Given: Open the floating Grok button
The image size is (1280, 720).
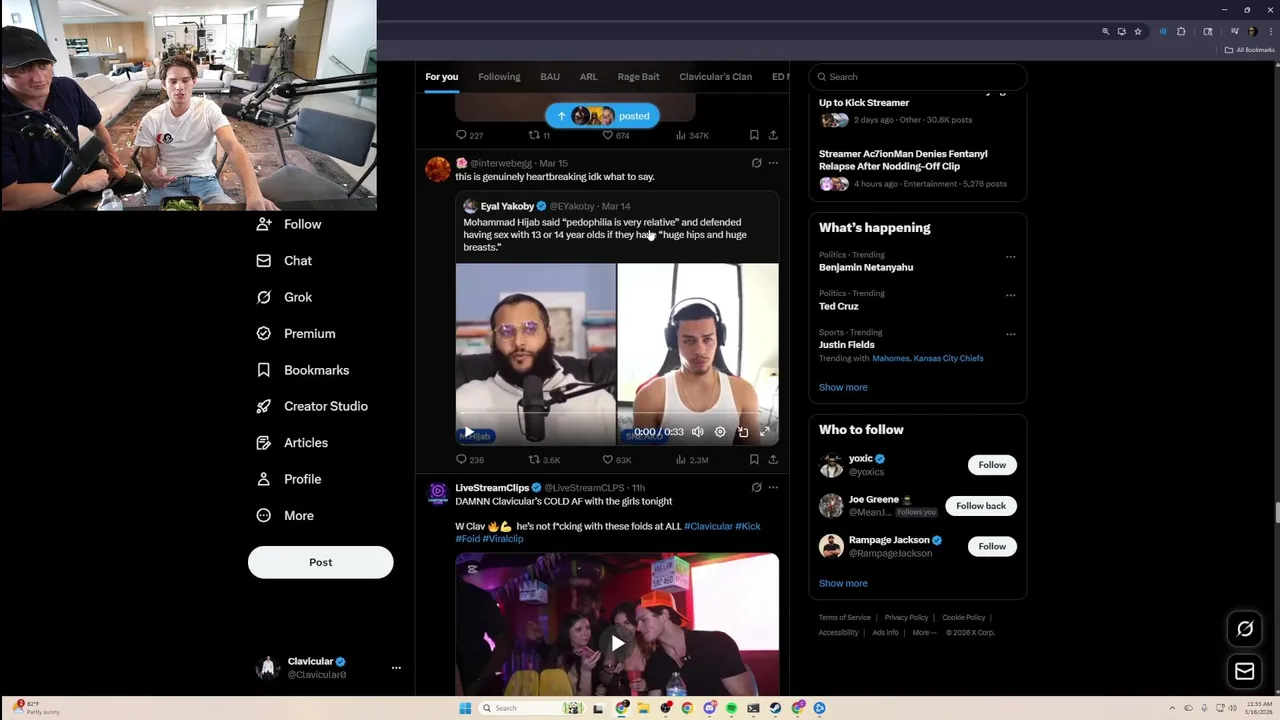Looking at the screenshot, I should point(1245,629).
